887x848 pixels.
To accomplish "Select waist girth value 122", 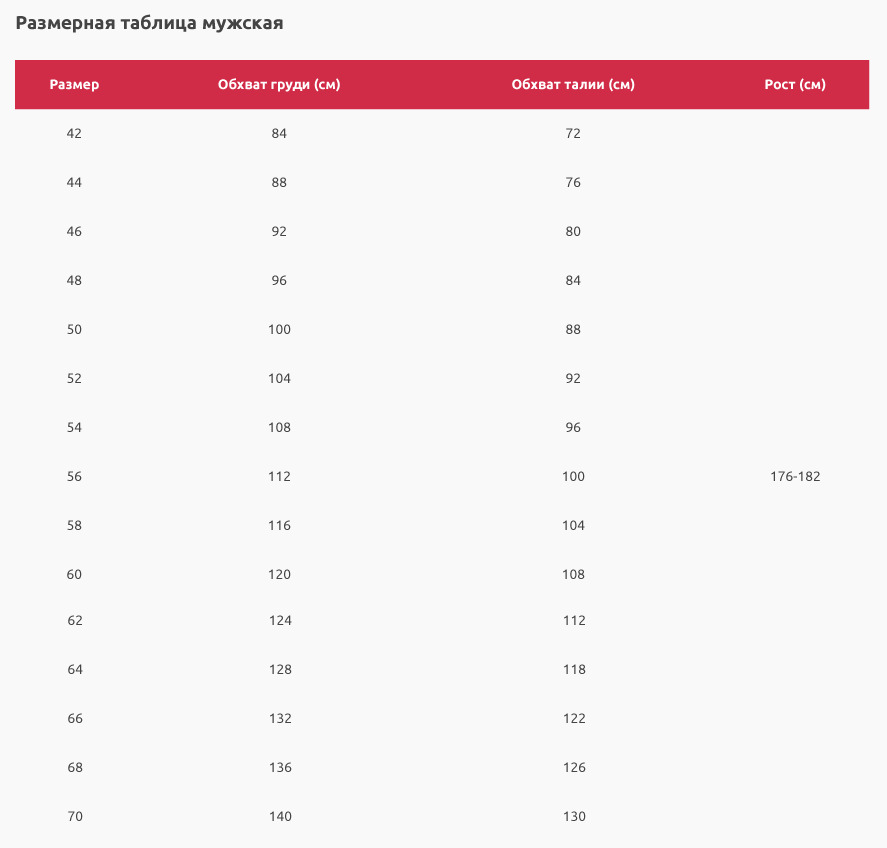I will pyautogui.click(x=574, y=719).
